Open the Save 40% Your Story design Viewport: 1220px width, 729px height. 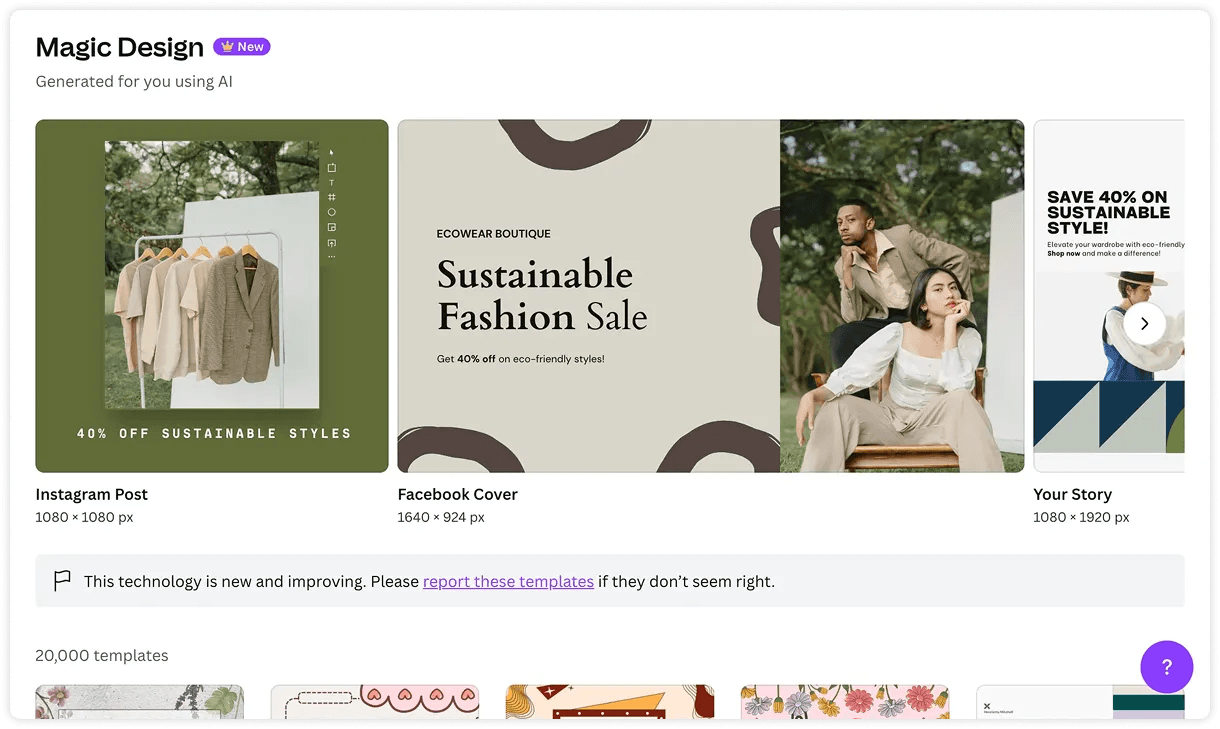click(1109, 296)
